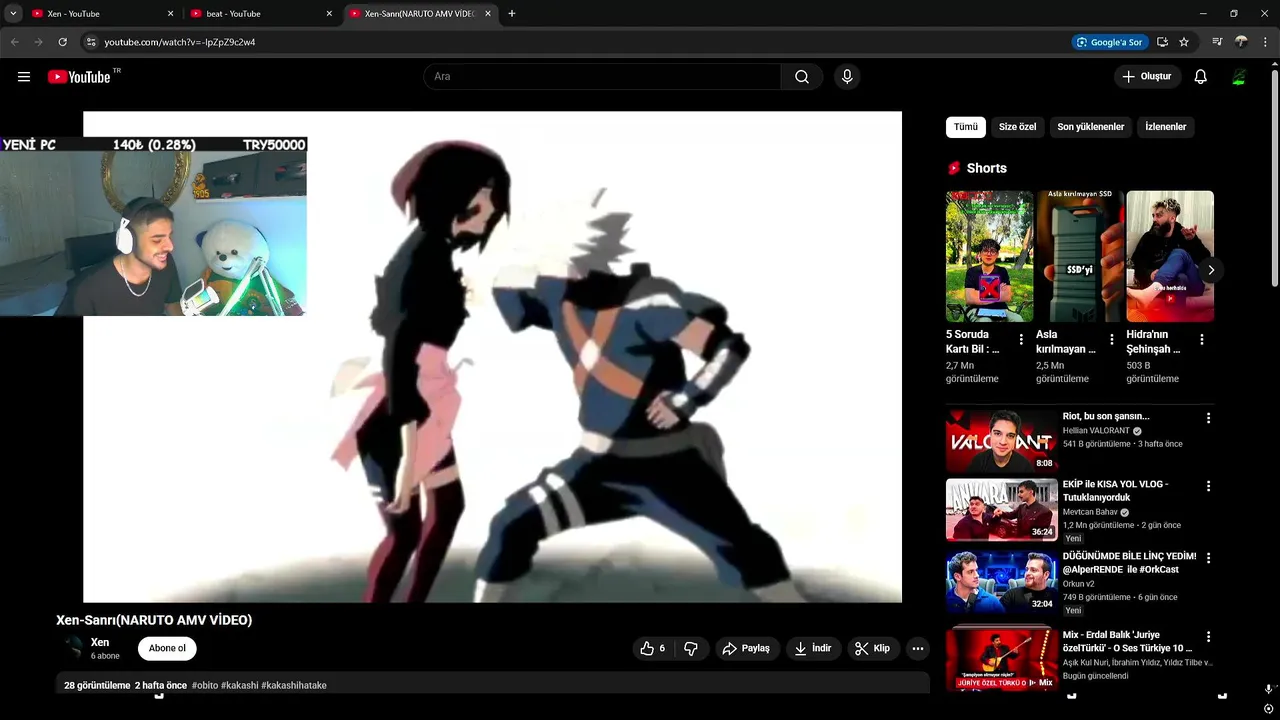Open options for '5 Soruda Kartı Bil' short

[1021, 340]
